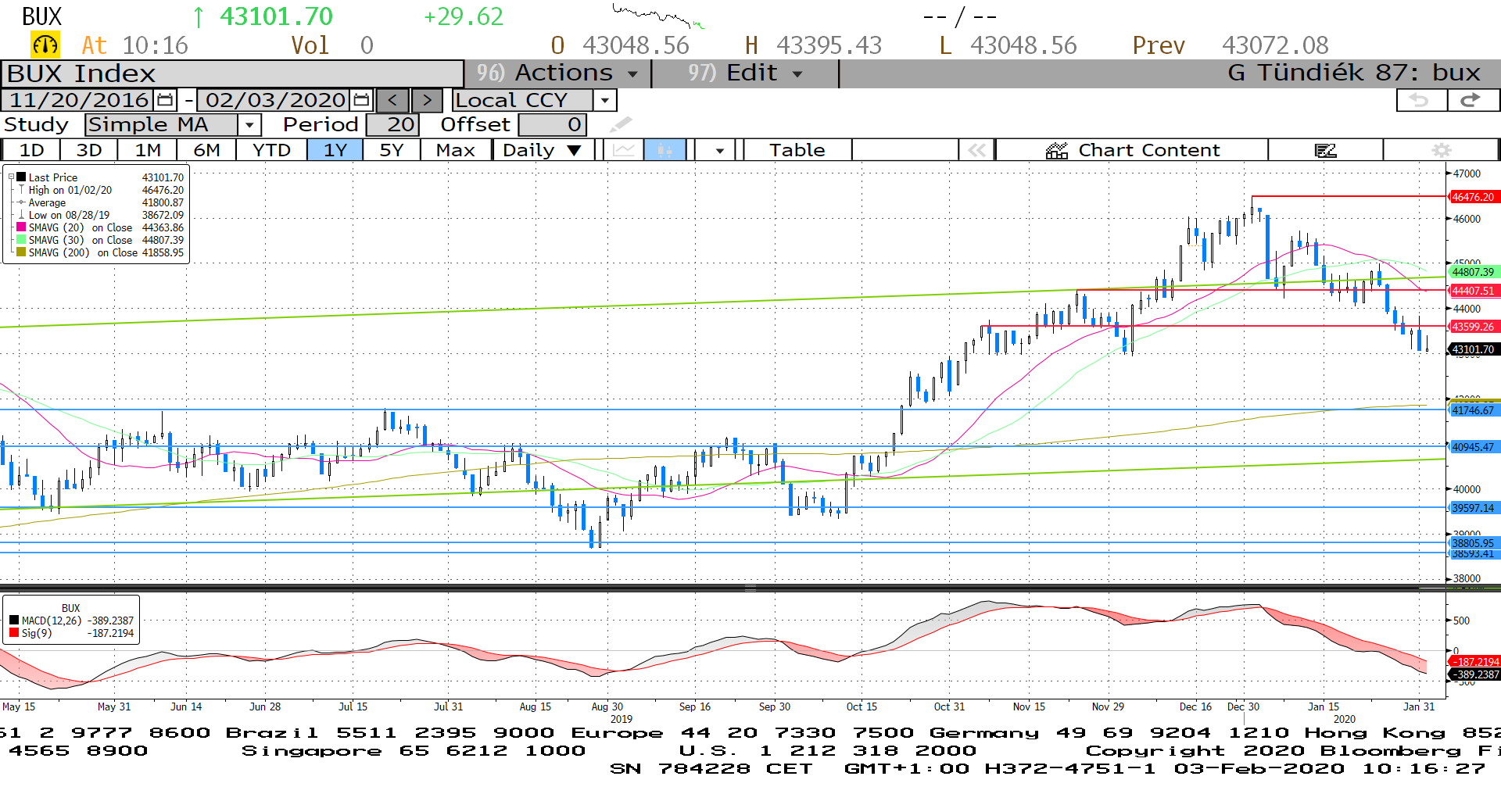
Task: Click the SMAVG (20) magenta legend swatch
Action: coord(21,227)
